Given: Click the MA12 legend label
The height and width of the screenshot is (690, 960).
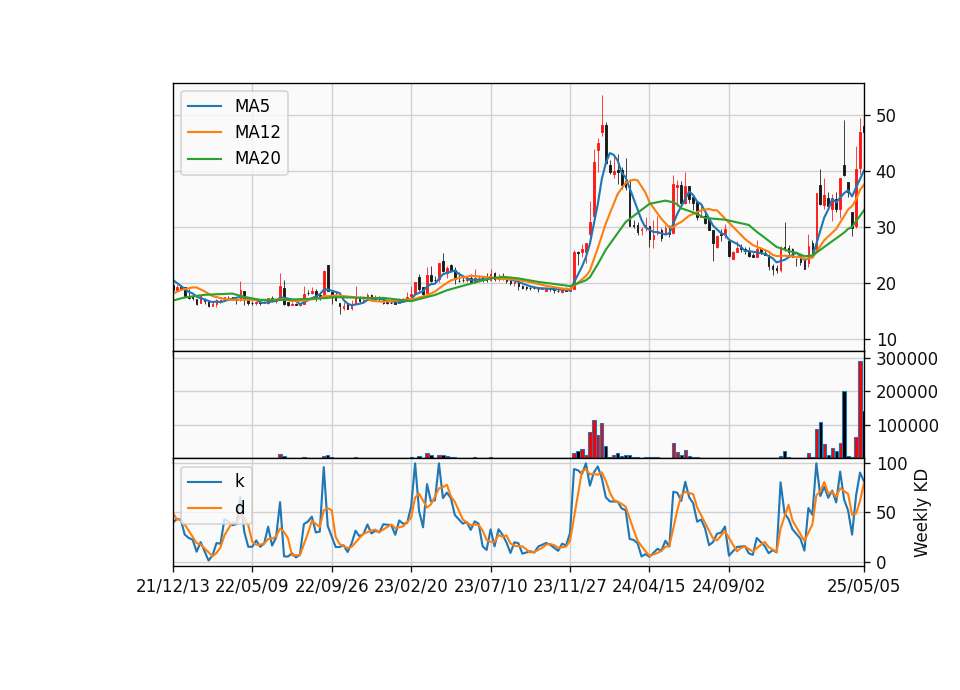Looking at the screenshot, I should pos(257,132).
